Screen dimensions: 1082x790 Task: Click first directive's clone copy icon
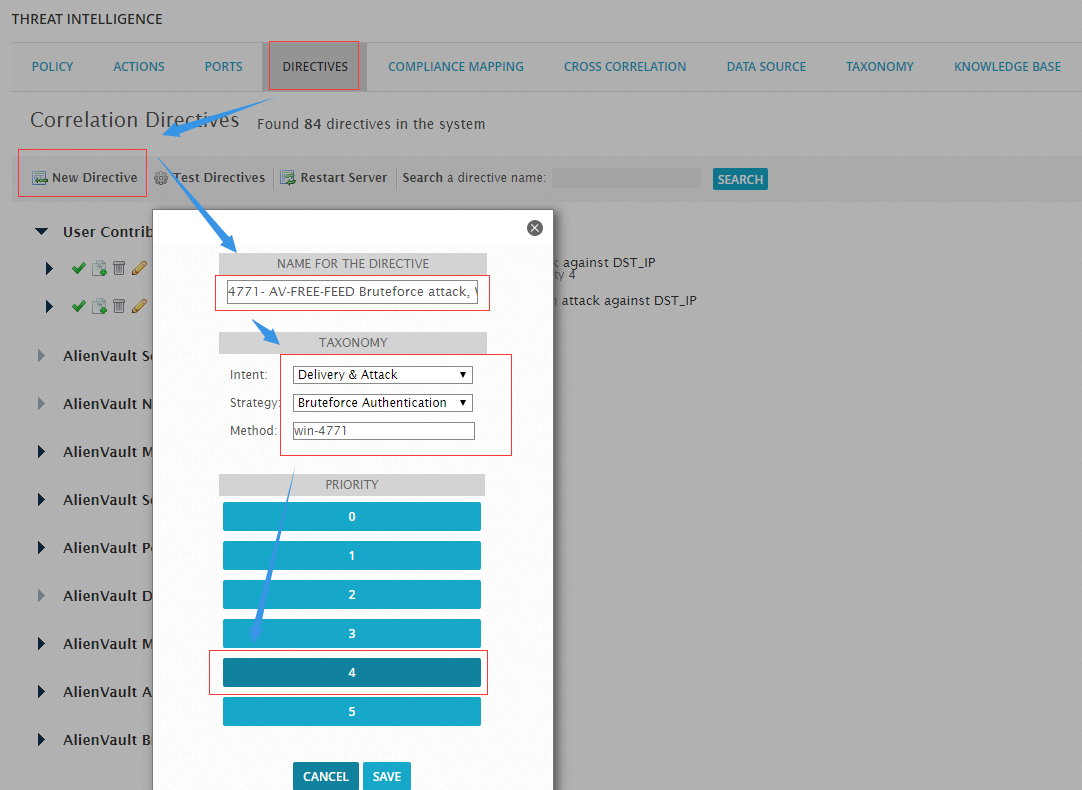click(99, 268)
